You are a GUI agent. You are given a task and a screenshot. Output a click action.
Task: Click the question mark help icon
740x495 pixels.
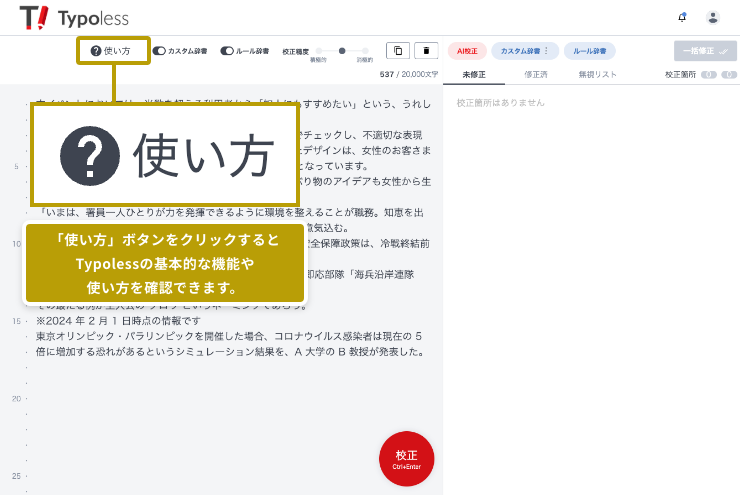(96, 51)
